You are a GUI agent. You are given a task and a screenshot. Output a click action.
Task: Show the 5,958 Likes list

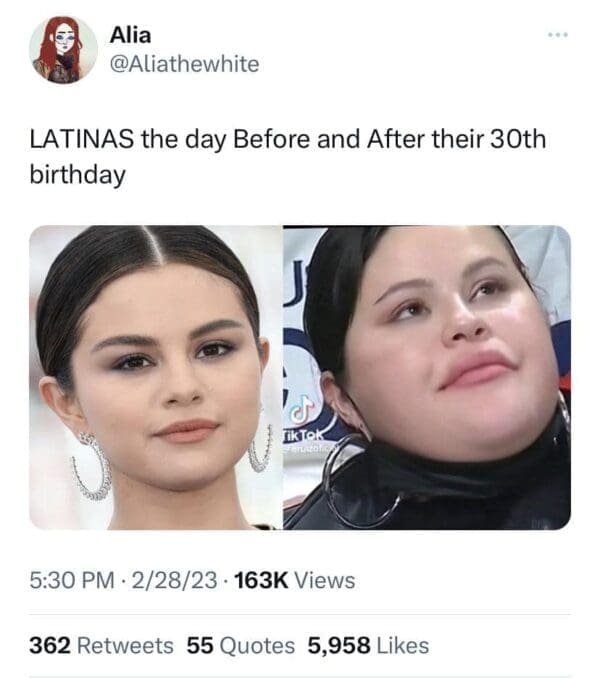pyautogui.click(x=368, y=646)
